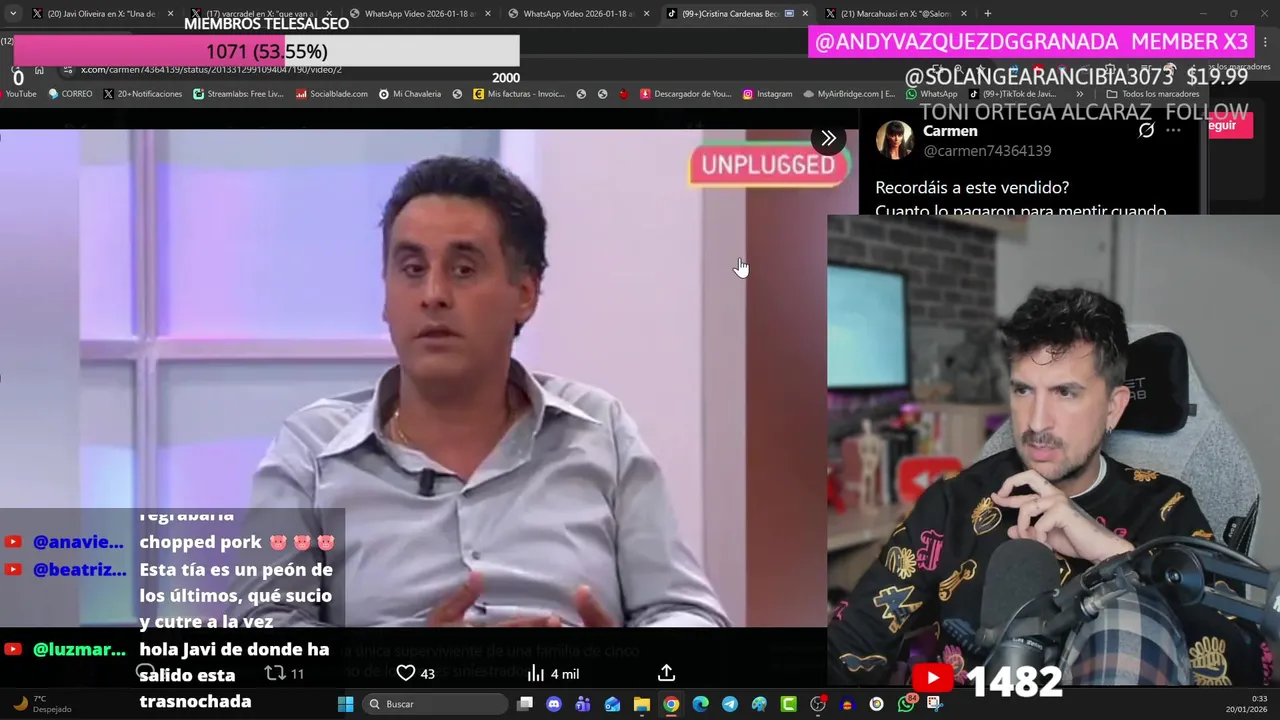Image resolution: width=1280 pixels, height=720 pixels.
Task: Open Instagram bookmark
Action: pyautogui.click(x=767, y=94)
